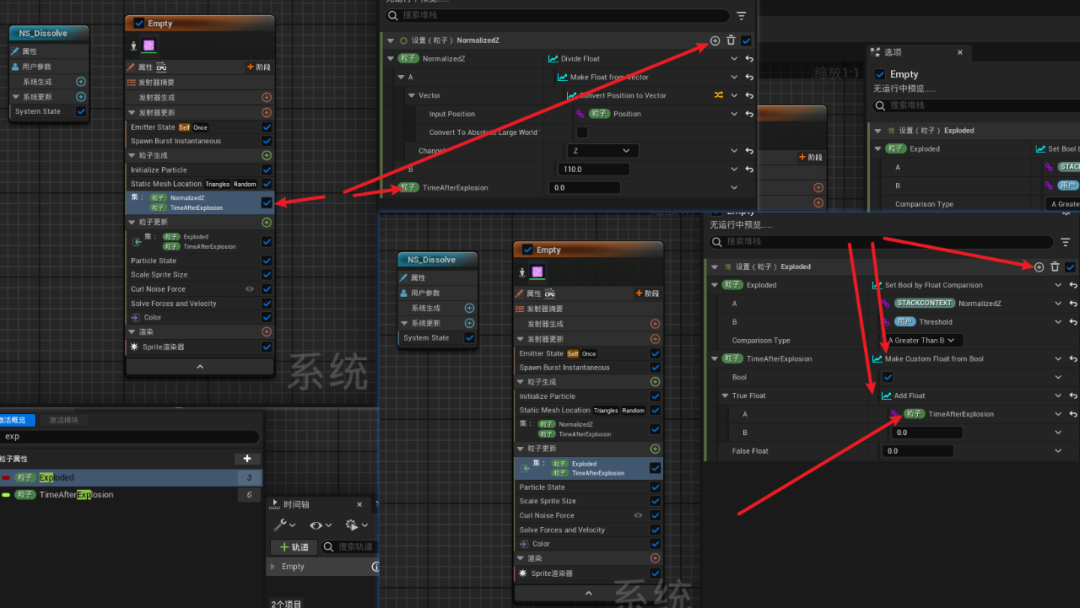Click add icon beside 系统生成 in upper-left NS_Dissolve node
The width and height of the screenshot is (1080, 608).
click(81, 82)
